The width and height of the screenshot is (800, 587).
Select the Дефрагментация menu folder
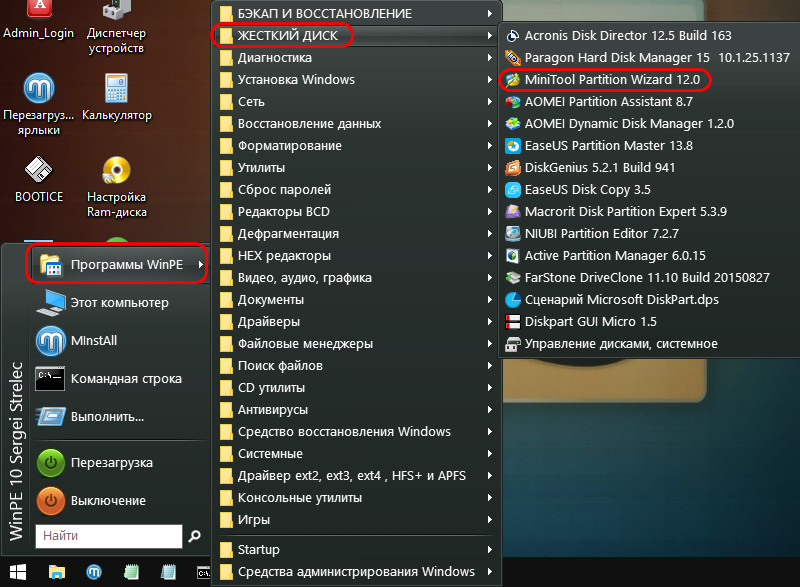[x=357, y=234]
